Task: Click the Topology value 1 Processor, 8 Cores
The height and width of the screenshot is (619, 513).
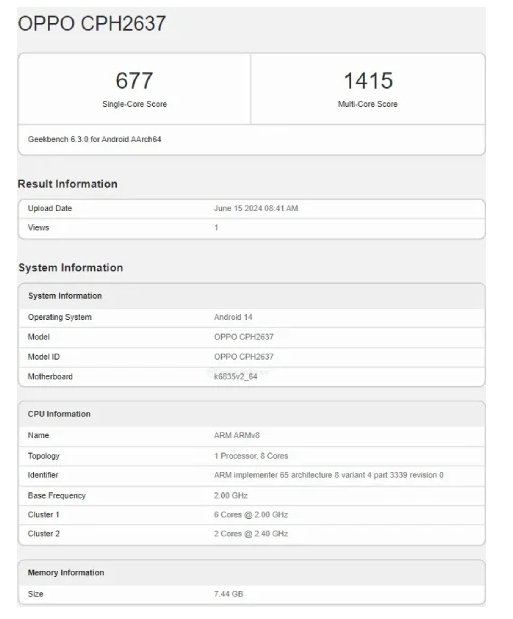Action: 251,456
